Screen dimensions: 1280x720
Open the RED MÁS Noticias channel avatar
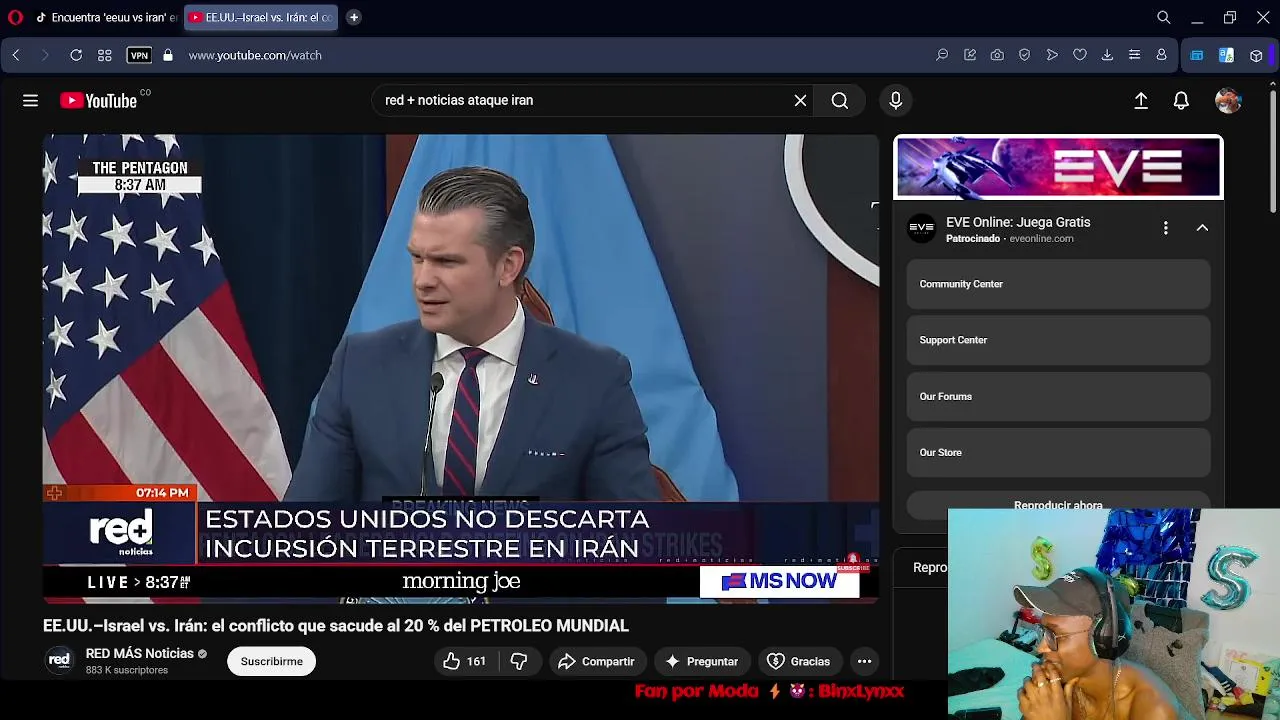(59, 660)
